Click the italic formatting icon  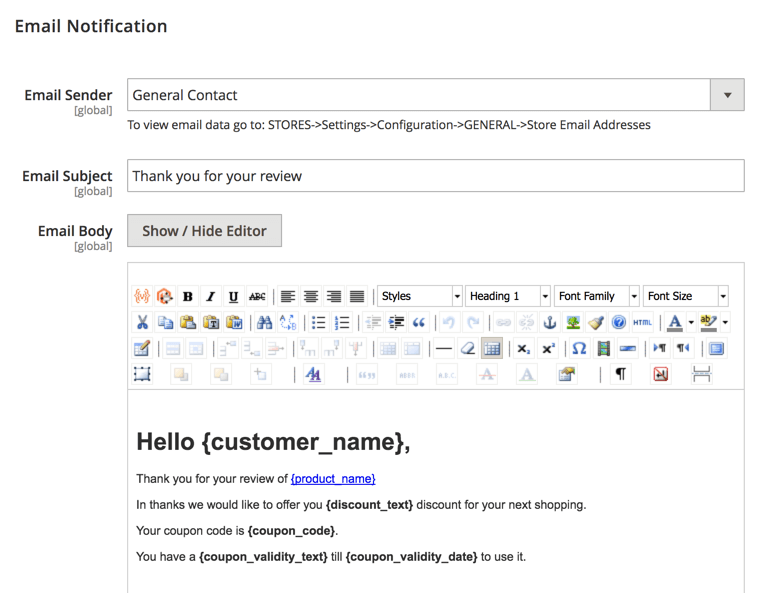click(x=210, y=297)
